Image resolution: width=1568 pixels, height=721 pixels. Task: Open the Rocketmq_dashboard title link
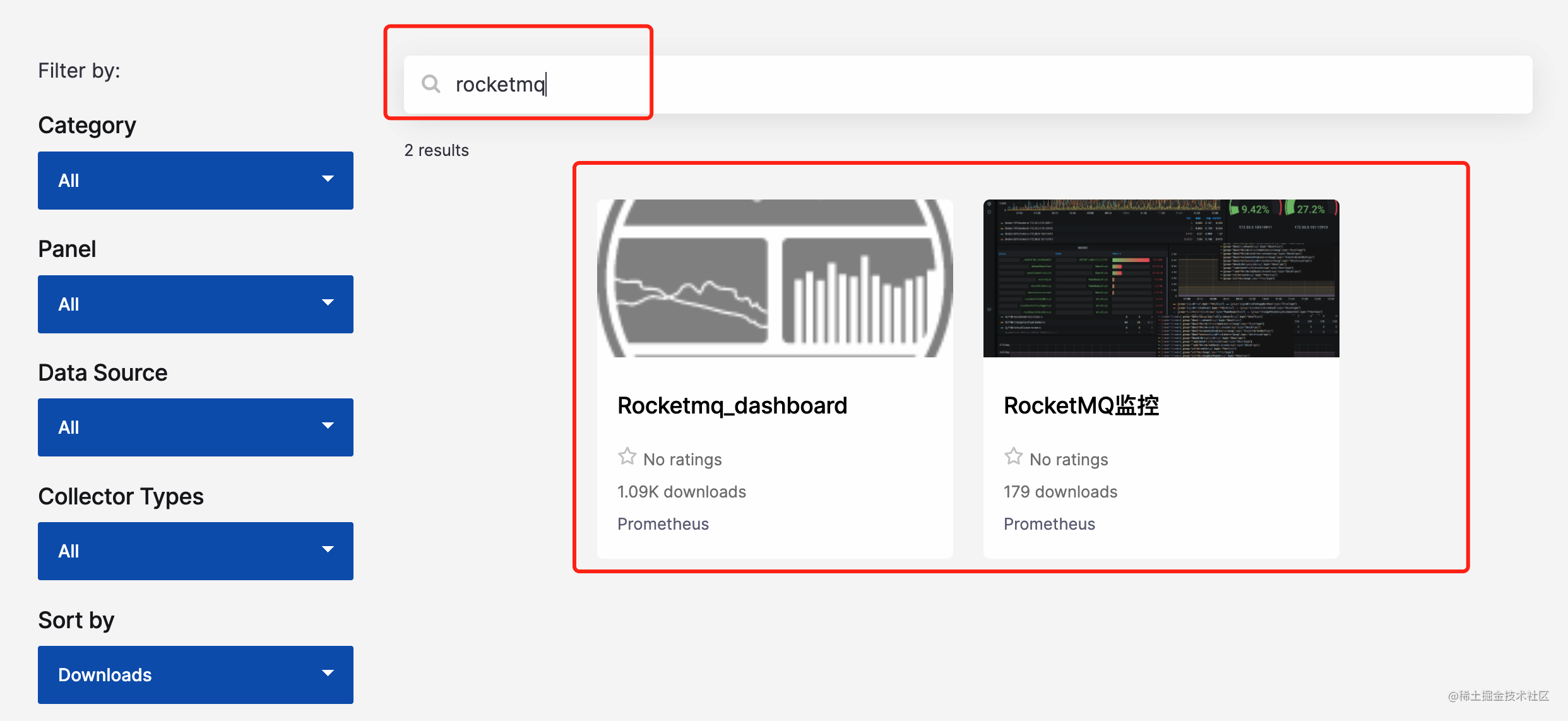tap(732, 405)
